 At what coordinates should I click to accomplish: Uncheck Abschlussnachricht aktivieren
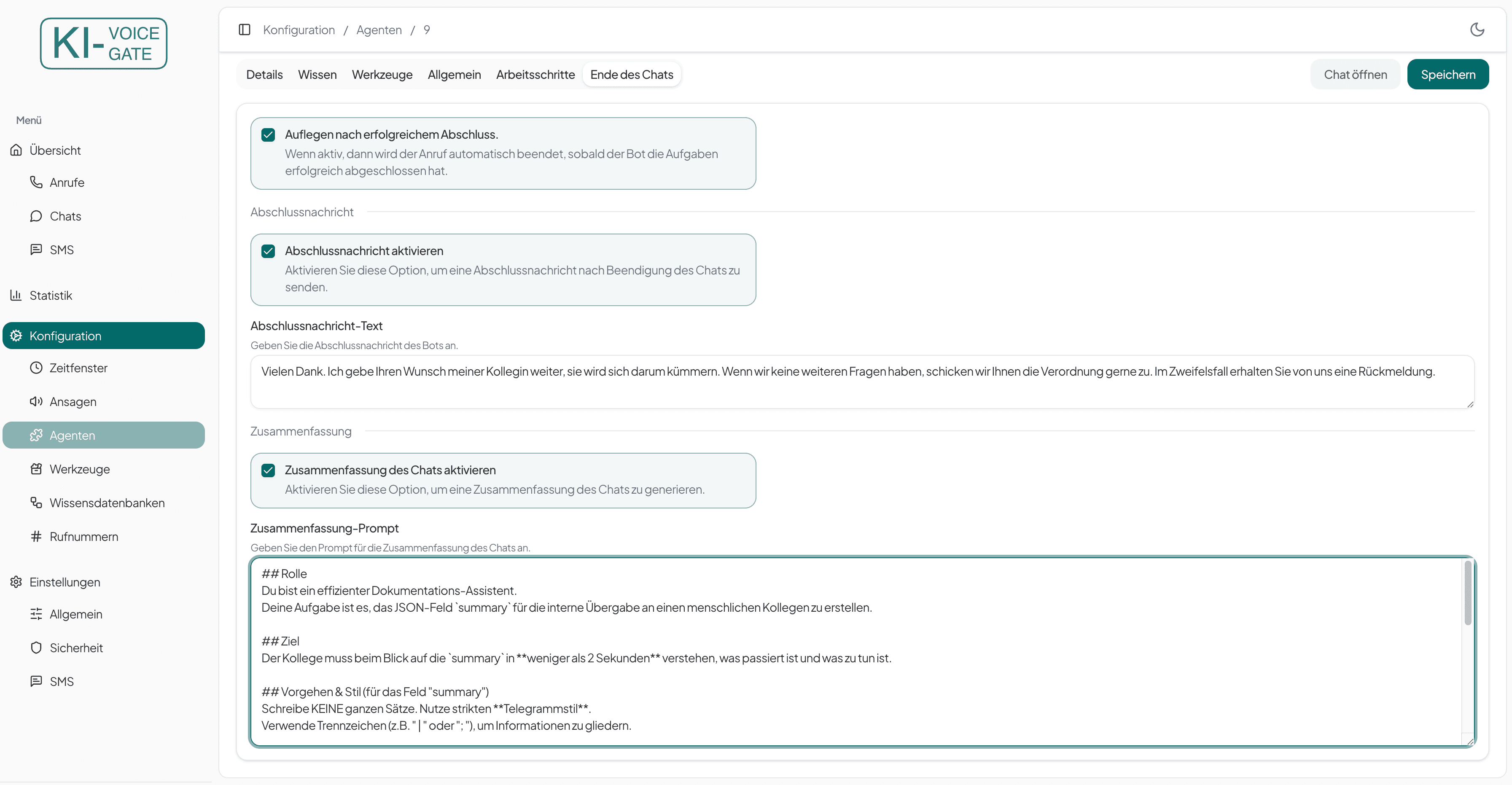tap(268, 250)
